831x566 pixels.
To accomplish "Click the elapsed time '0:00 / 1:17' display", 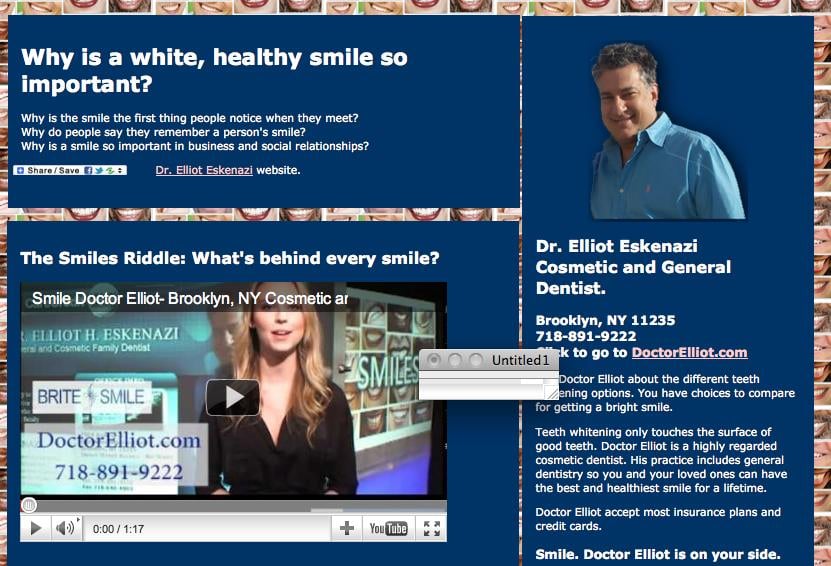I will click(x=118, y=529).
